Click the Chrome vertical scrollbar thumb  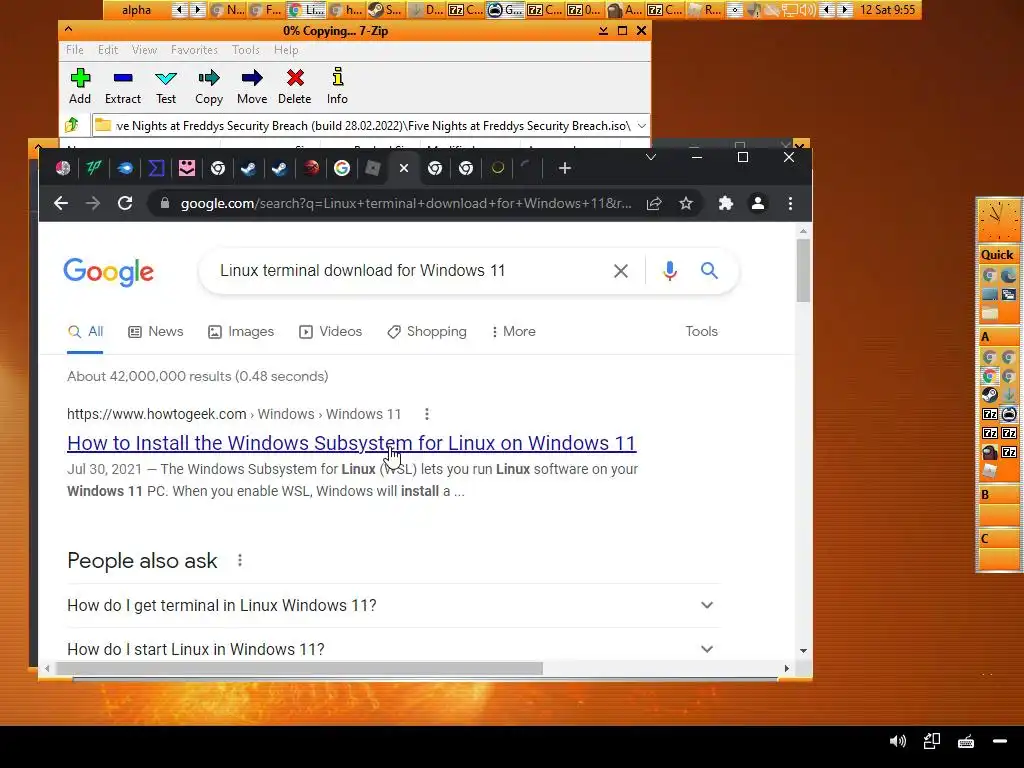[x=803, y=271]
